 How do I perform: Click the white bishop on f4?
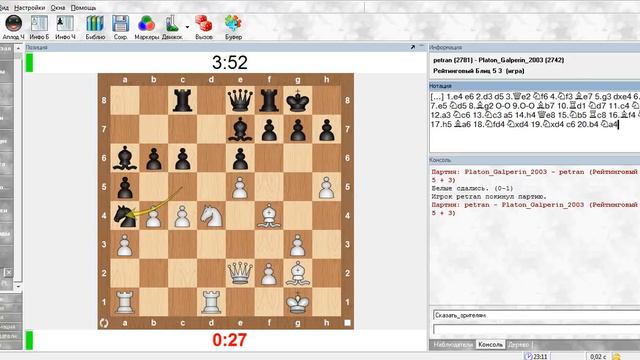coord(269,216)
